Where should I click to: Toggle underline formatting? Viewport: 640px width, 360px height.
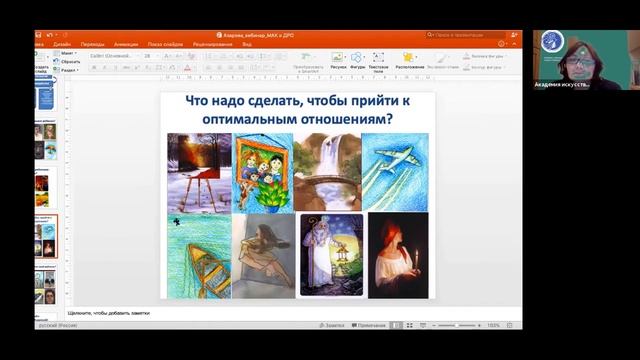[x=116, y=67]
